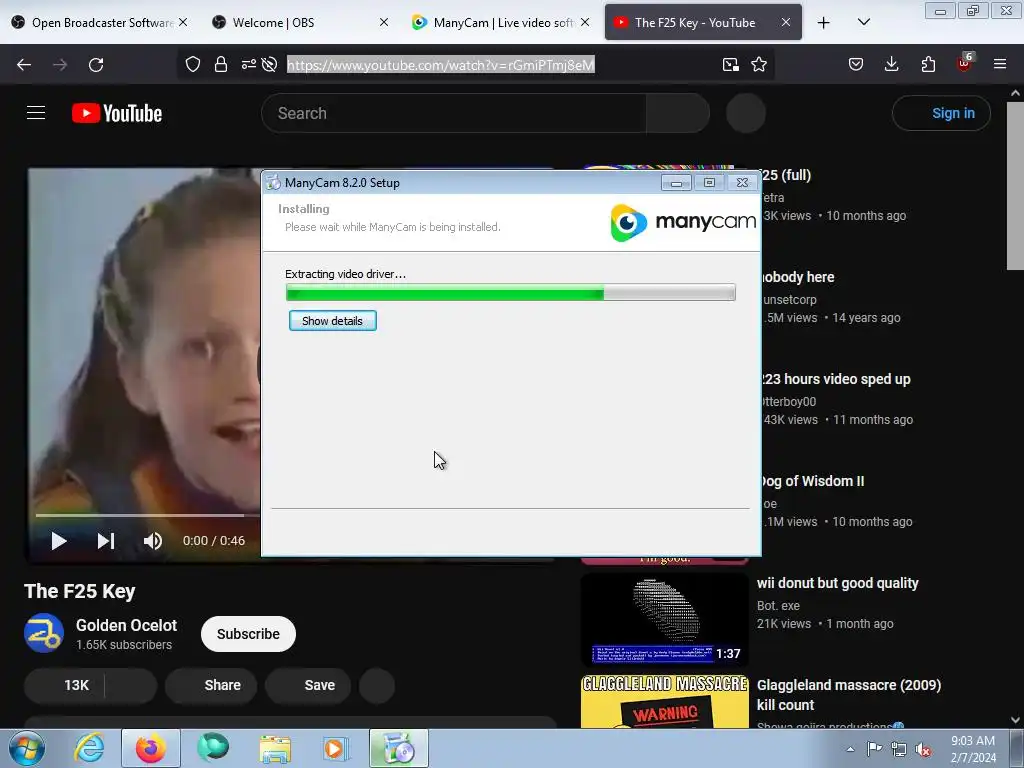
Task: Go to YouTube home via the logo
Action: 117,113
